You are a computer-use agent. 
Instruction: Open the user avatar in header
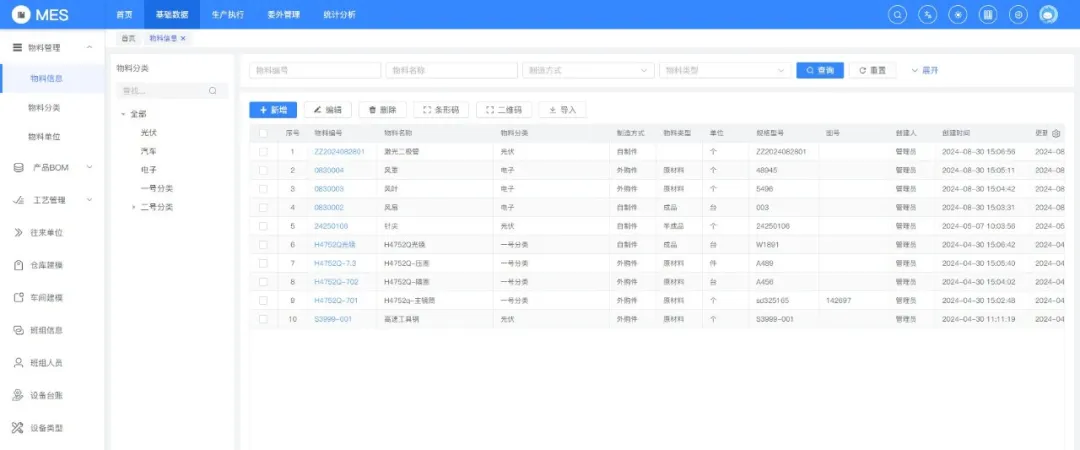click(1048, 14)
